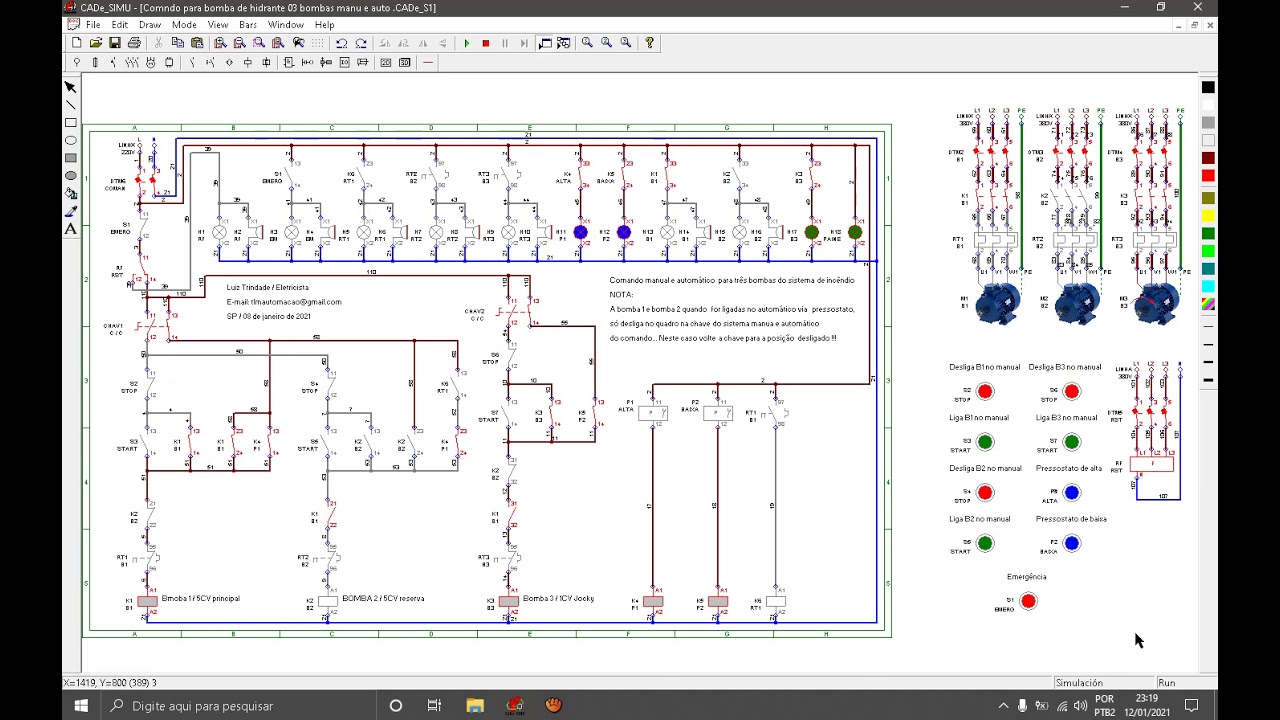Select the empty rectangle tool
The height and width of the screenshot is (720, 1280).
click(70, 123)
